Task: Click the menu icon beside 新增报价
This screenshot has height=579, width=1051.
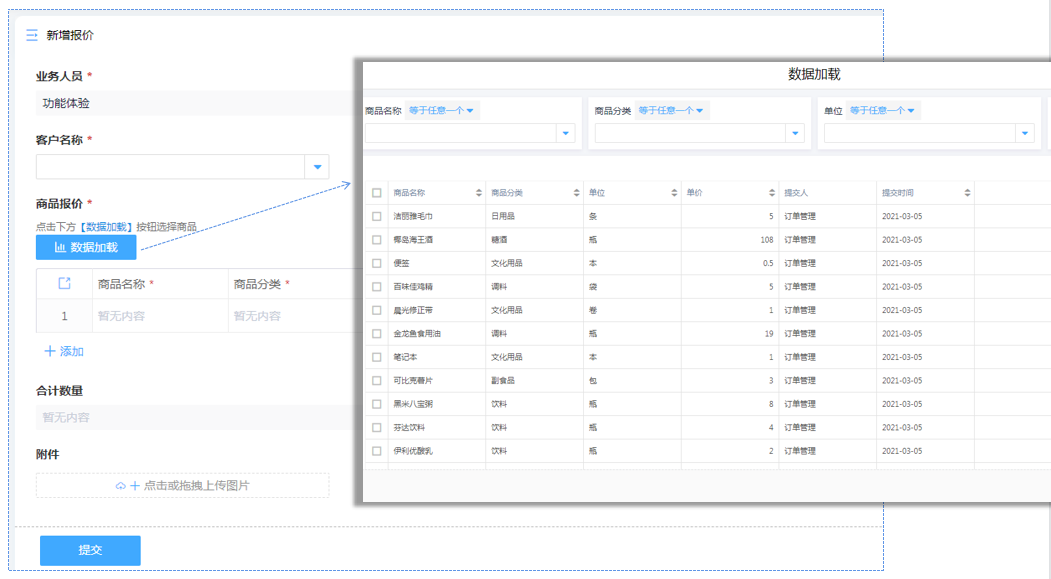Action: (31, 35)
